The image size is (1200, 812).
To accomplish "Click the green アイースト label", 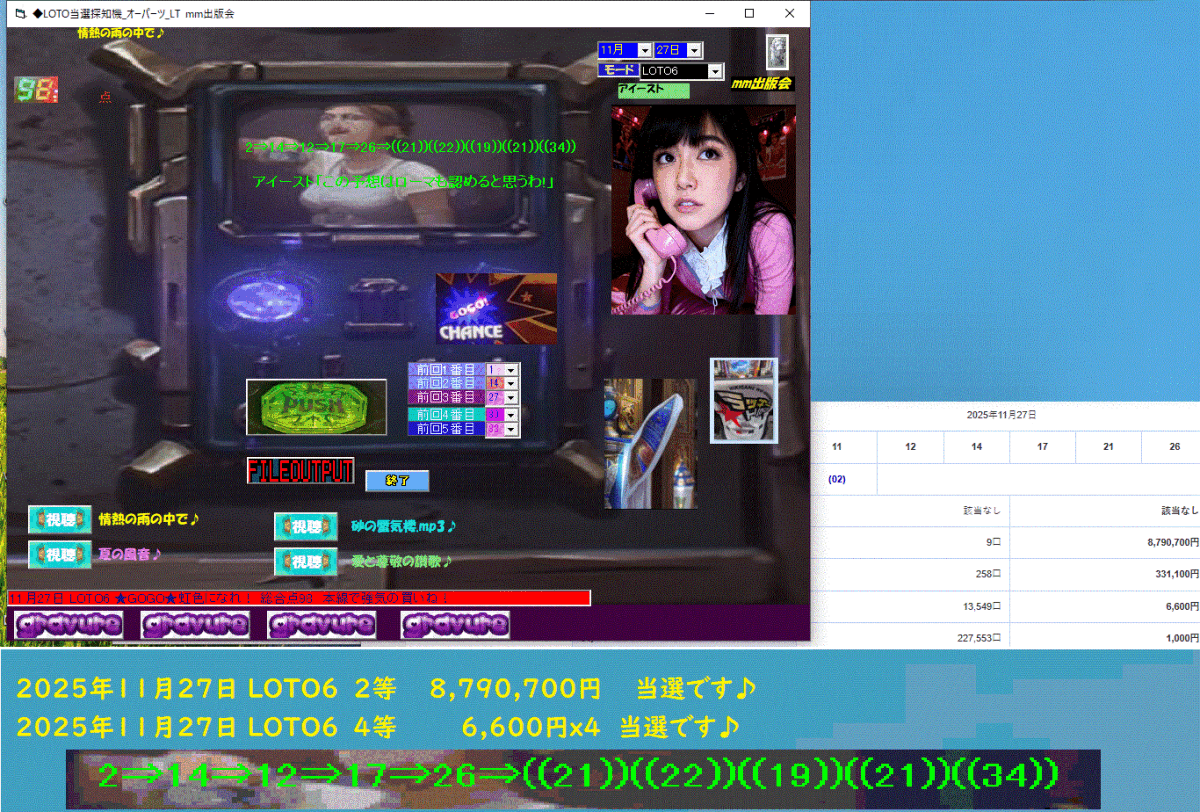I will [654, 90].
